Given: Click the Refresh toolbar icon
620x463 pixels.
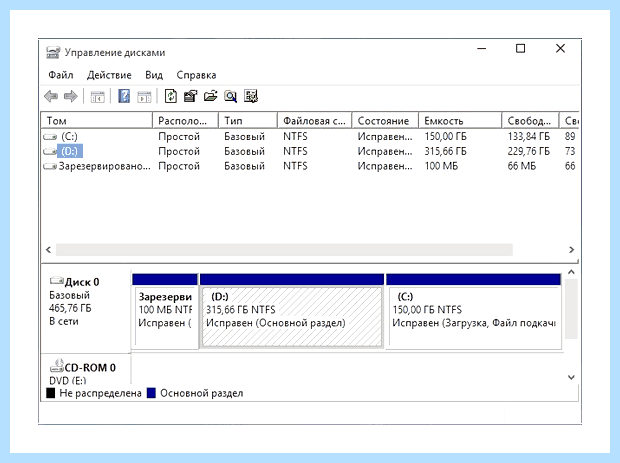Looking at the screenshot, I should (170, 96).
